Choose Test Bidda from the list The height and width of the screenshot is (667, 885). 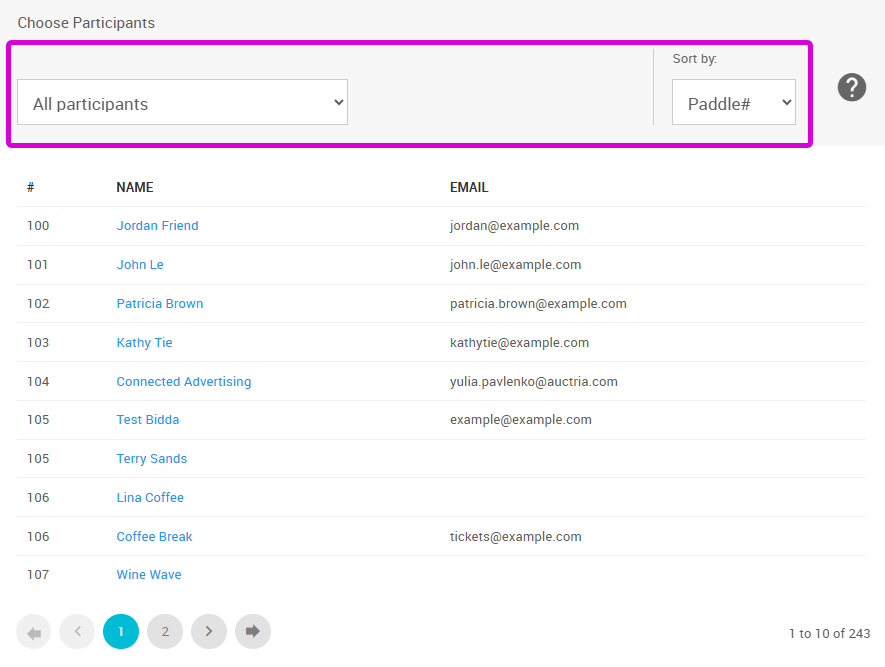pos(148,420)
